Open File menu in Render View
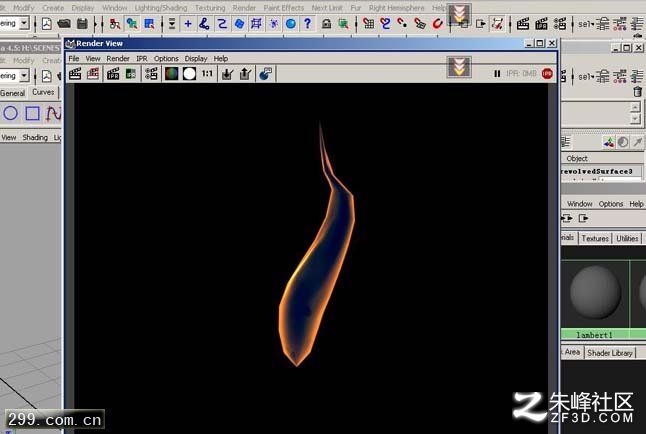Screen dimensions: 646x434 [x=74, y=59]
